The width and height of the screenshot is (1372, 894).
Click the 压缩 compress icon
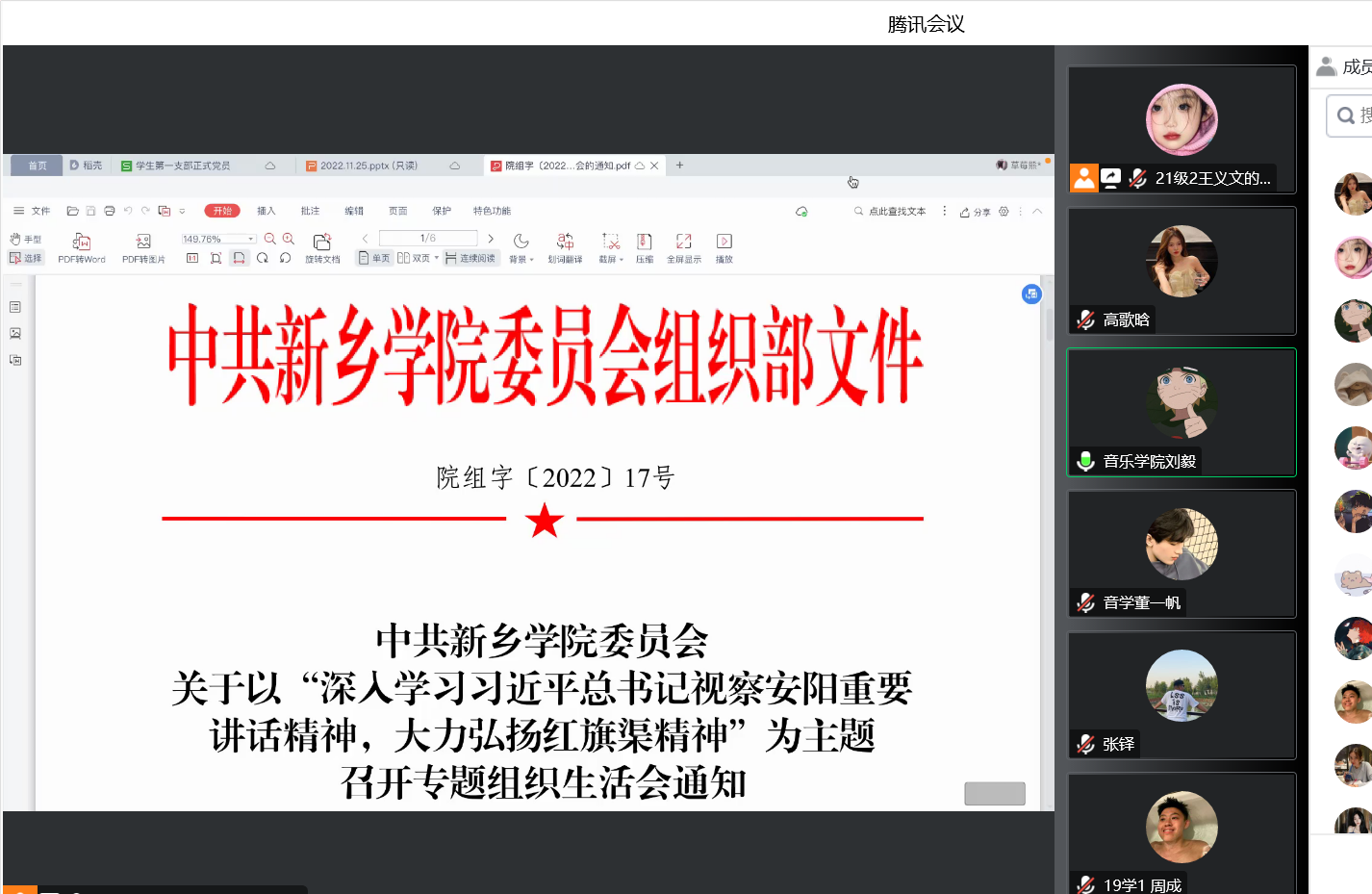tap(645, 243)
